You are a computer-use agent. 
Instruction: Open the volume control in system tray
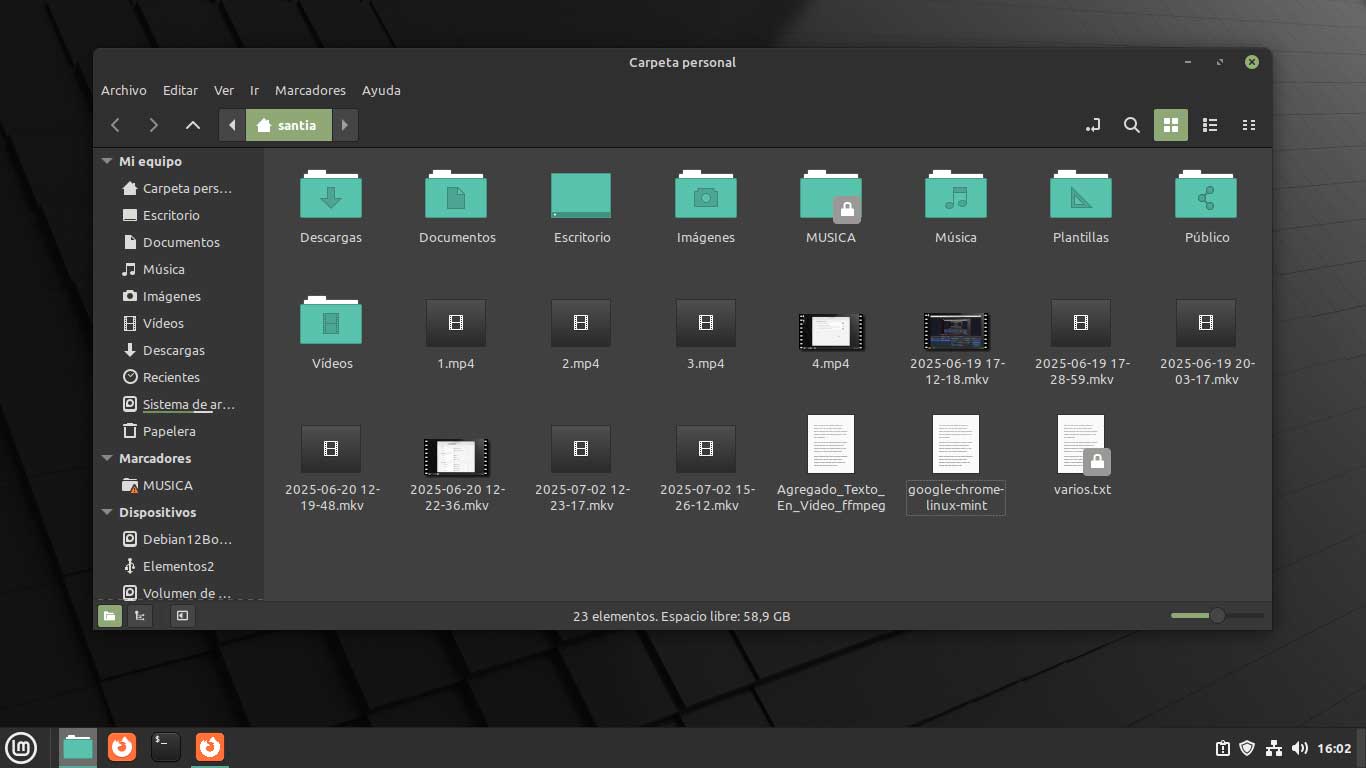1300,747
